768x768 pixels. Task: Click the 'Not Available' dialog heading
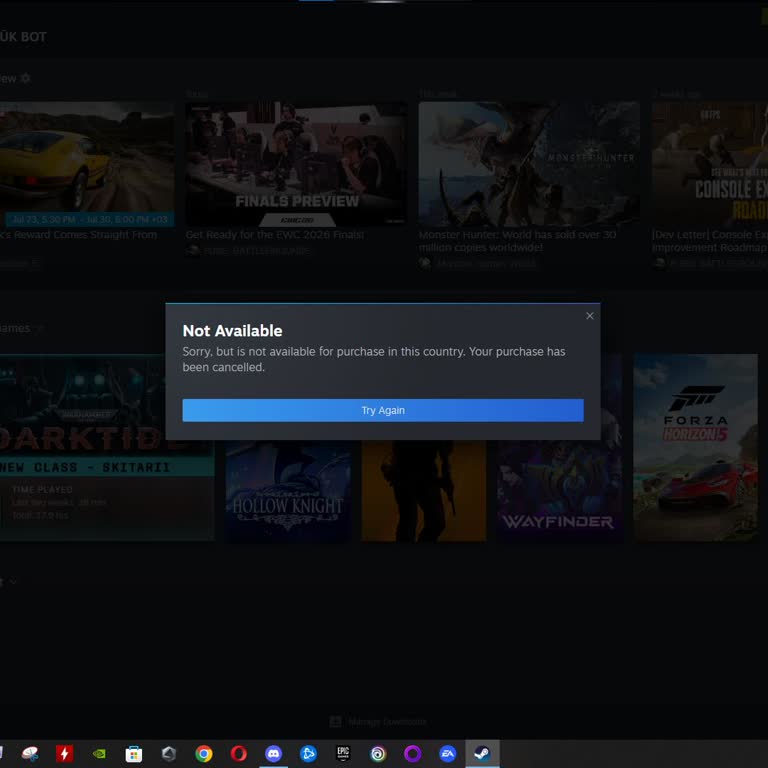(x=232, y=331)
